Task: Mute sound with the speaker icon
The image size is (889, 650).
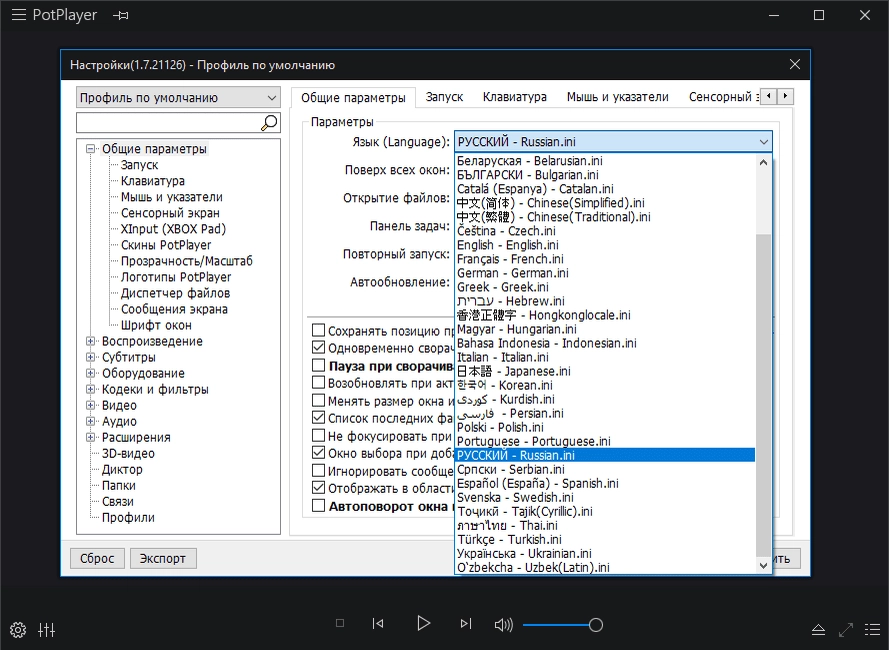Action: point(503,624)
